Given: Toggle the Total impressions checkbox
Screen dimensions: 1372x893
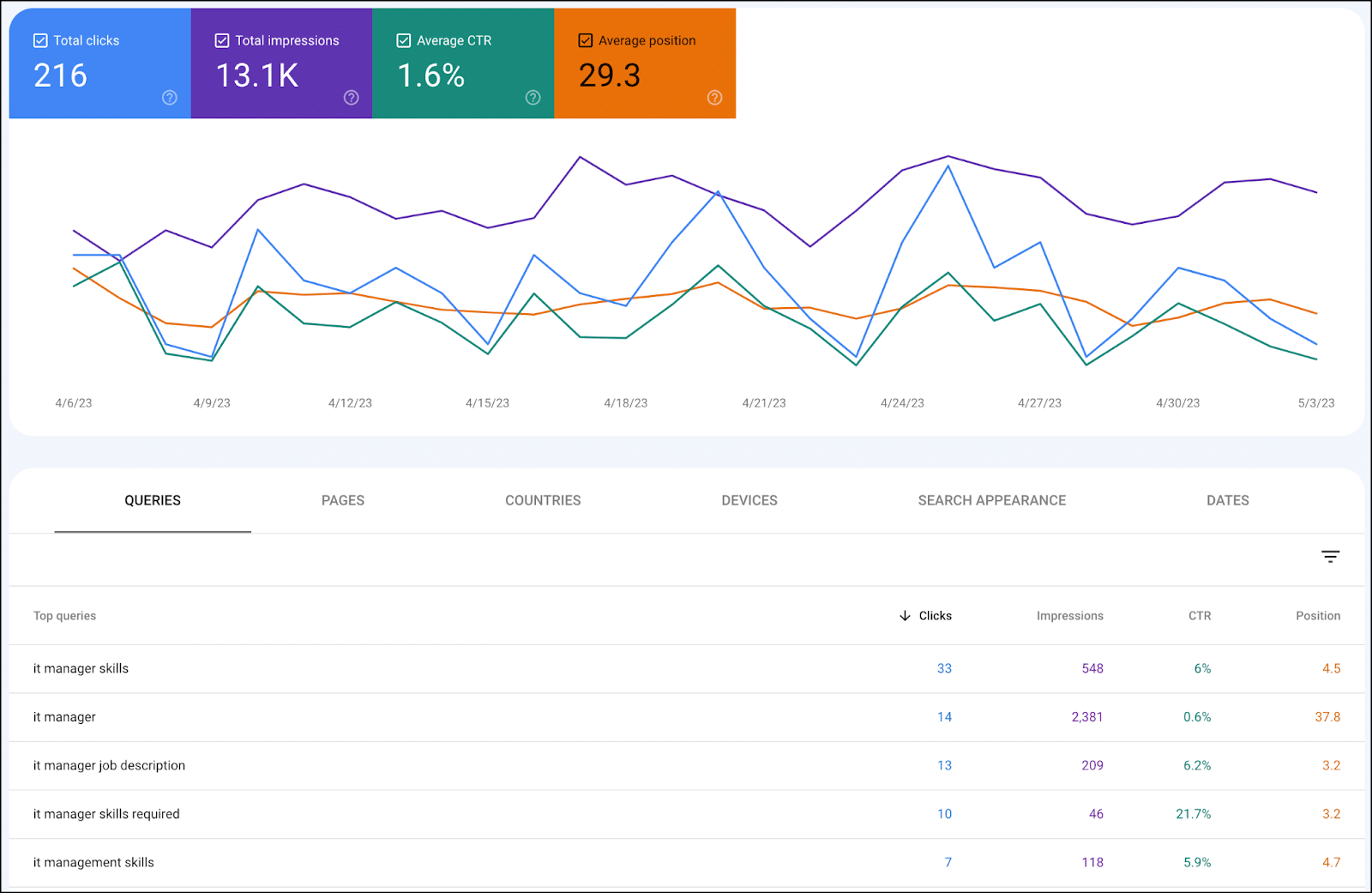Looking at the screenshot, I should pos(222,40).
